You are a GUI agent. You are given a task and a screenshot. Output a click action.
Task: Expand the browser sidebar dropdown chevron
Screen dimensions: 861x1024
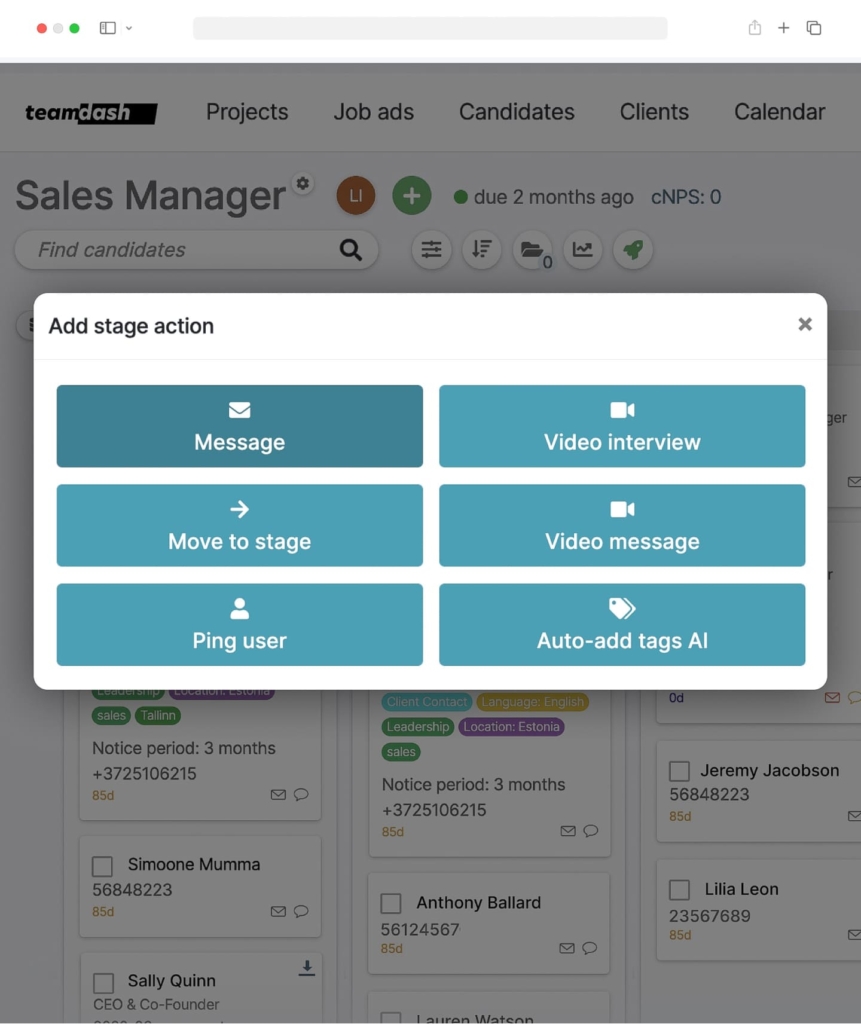[129, 28]
